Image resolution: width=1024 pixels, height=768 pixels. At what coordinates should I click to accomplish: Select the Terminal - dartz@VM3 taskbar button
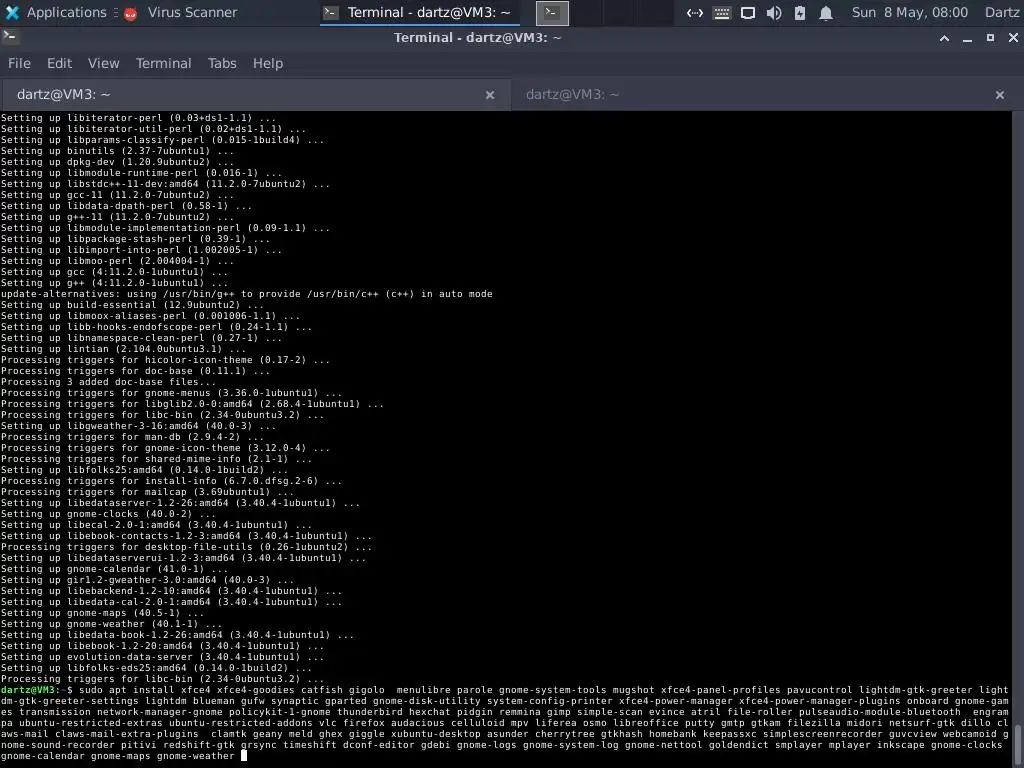[x=419, y=12]
